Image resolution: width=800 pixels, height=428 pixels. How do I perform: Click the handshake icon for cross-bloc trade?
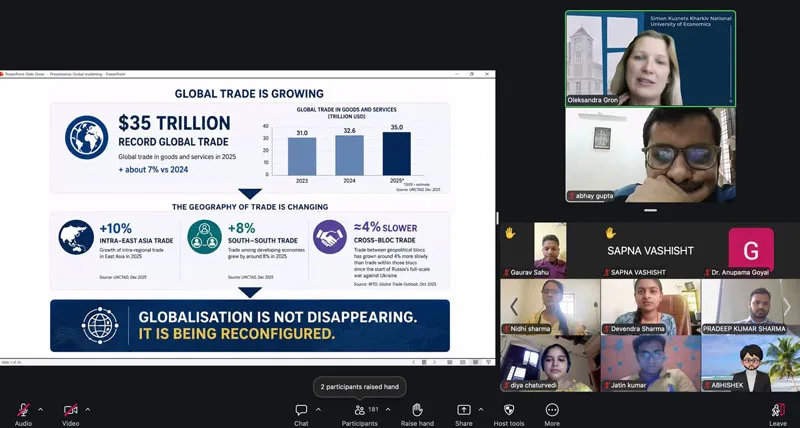pos(330,237)
